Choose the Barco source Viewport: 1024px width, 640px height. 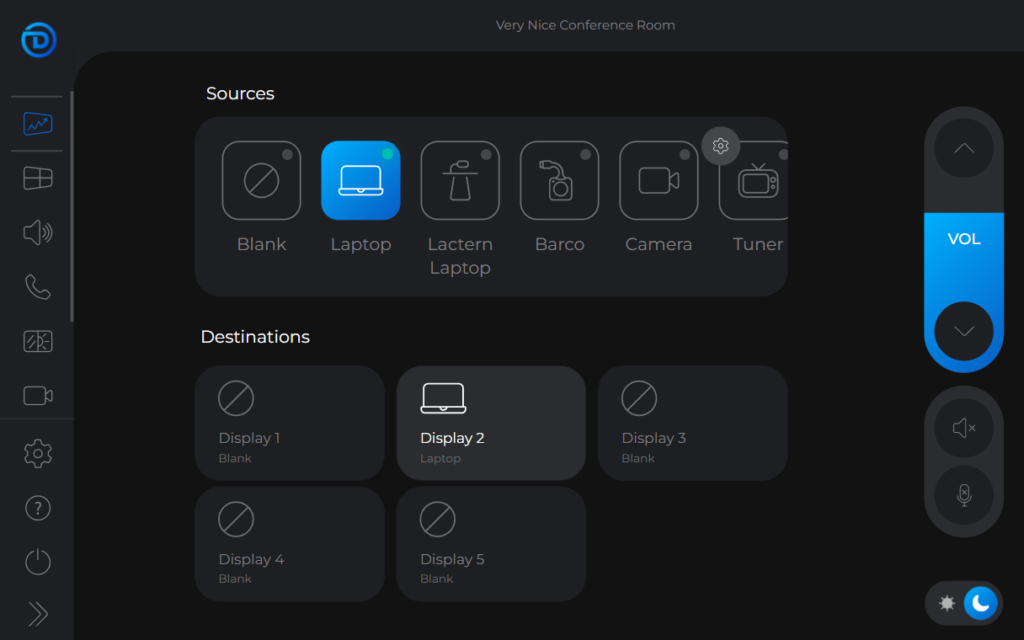click(x=559, y=180)
